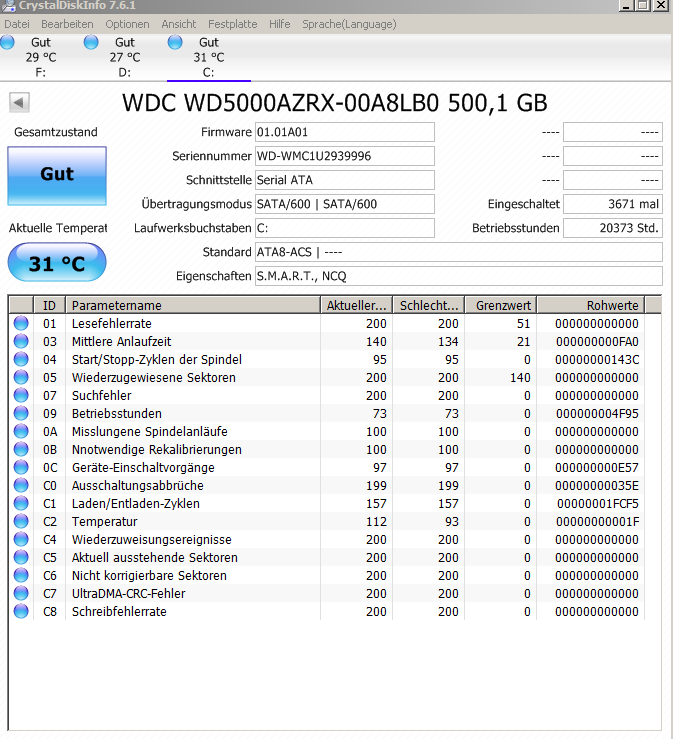Select drive F: at 29 °C
This screenshot has width=673, height=739.
coord(41,57)
